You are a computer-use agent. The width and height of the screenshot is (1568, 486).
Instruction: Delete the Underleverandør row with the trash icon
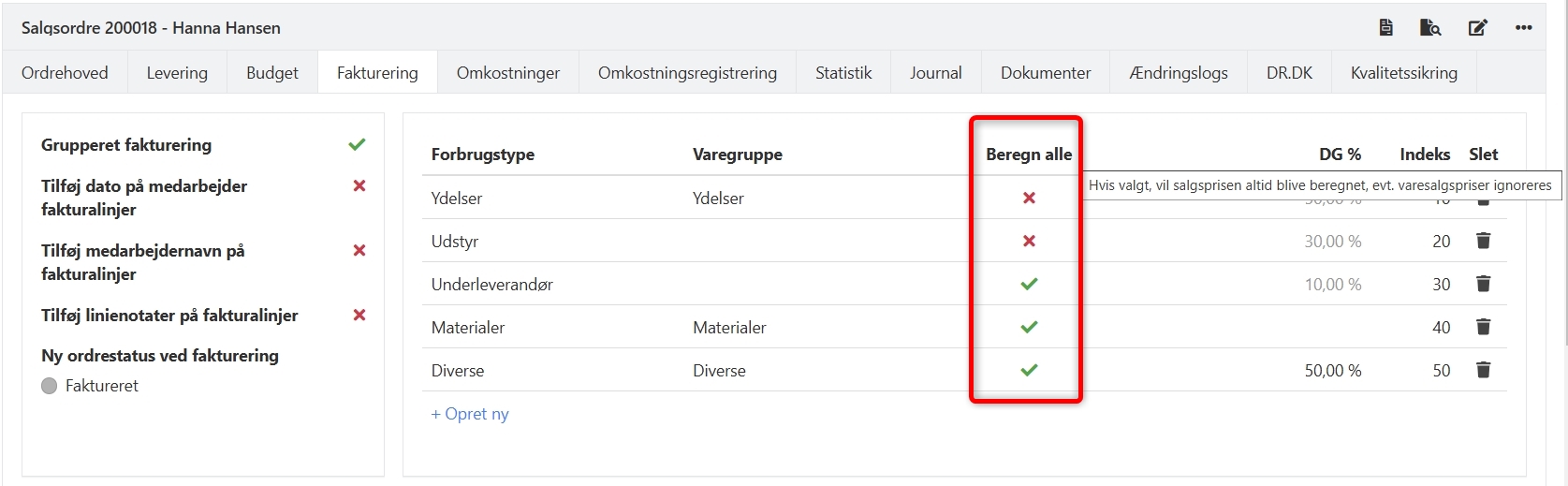[x=1483, y=284]
